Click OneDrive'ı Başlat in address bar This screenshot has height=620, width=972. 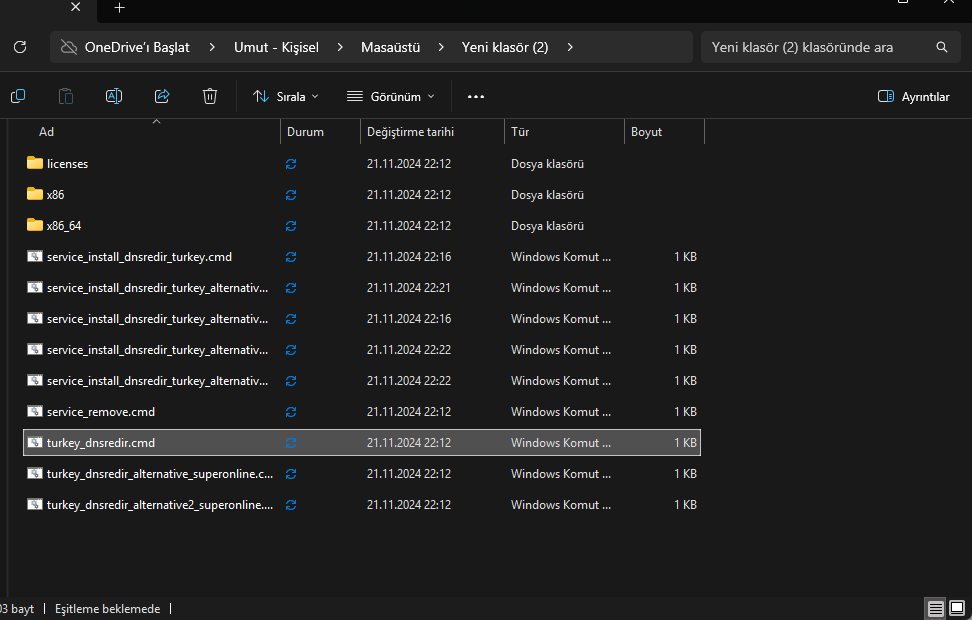(x=136, y=47)
